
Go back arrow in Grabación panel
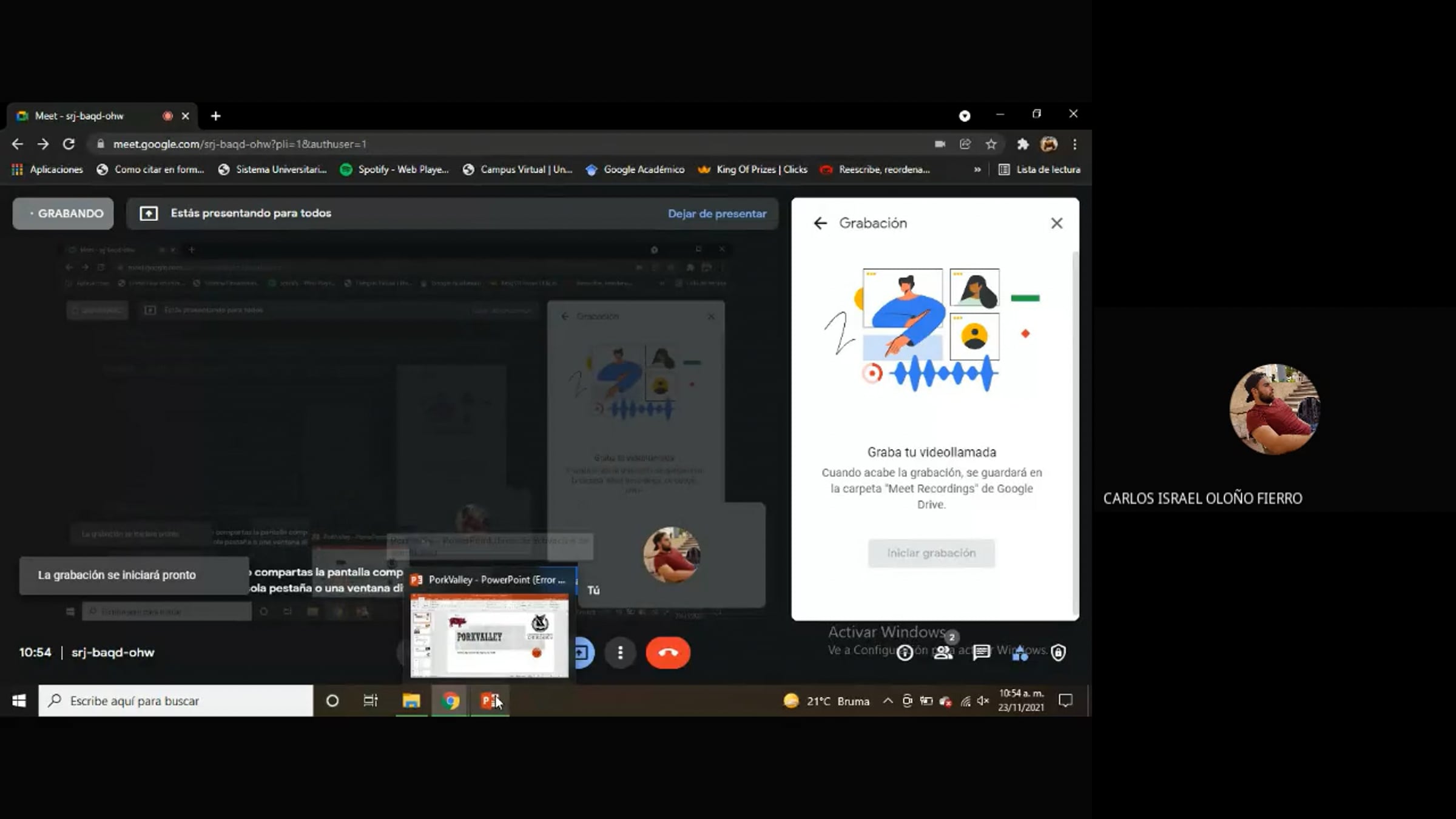(820, 223)
